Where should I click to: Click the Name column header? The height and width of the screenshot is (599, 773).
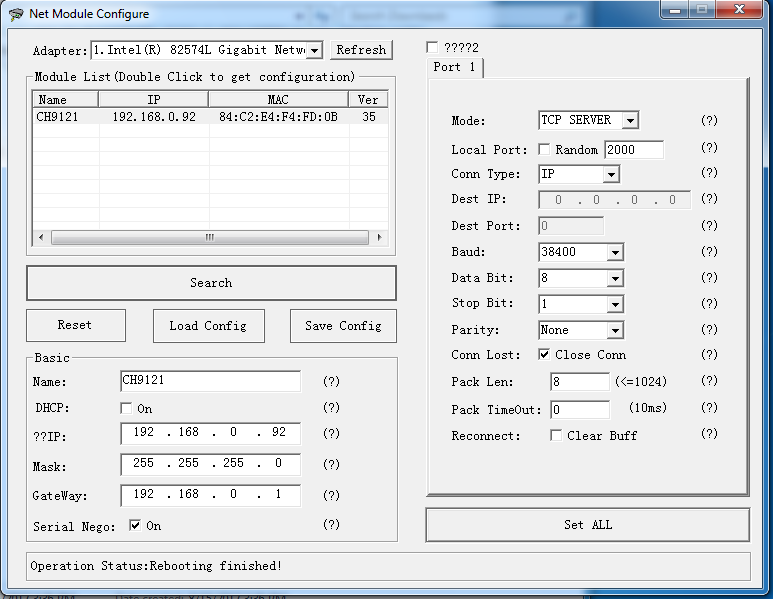[65, 100]
